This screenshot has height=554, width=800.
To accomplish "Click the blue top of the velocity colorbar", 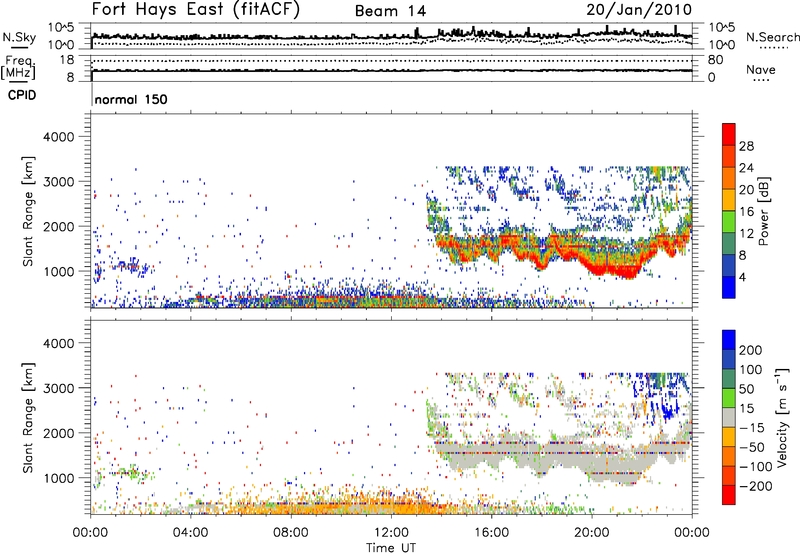I will tap(729, 340).
